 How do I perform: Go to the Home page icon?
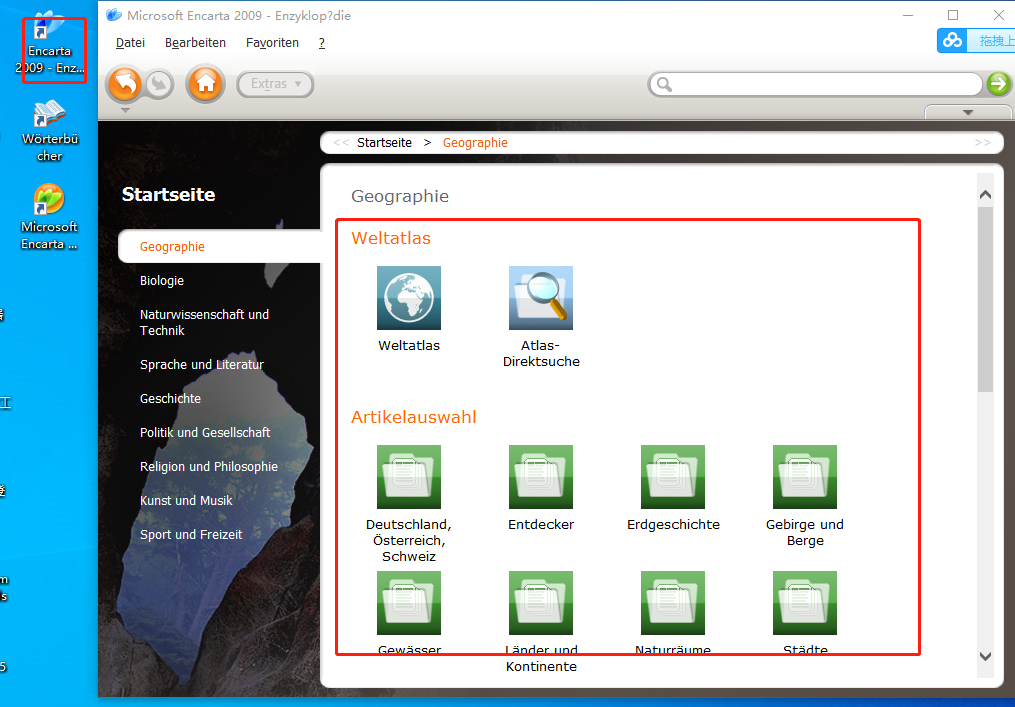205,84
